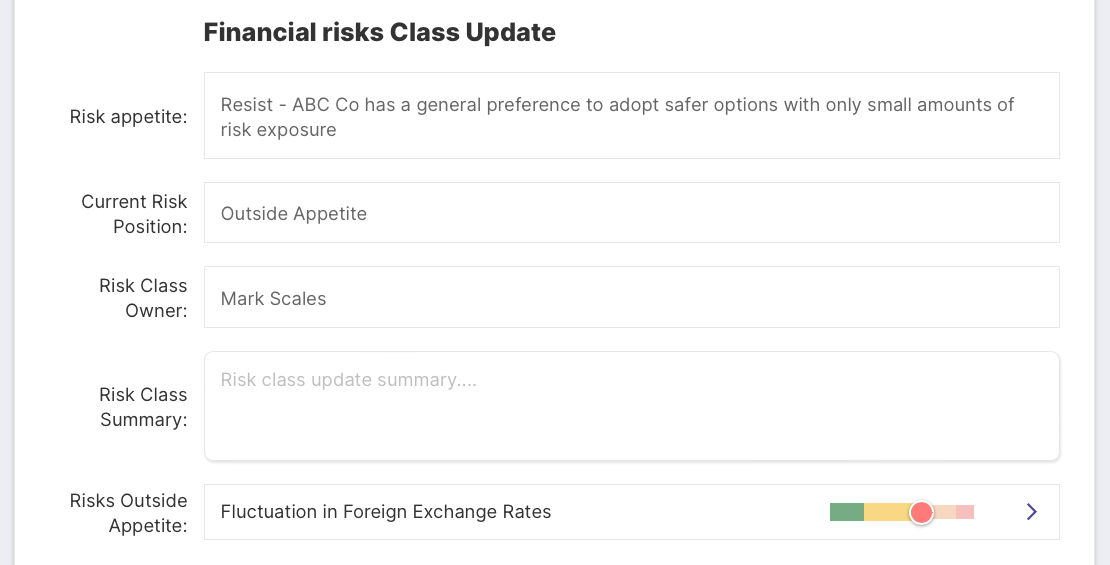1110x565 pixels.
Task: Open the Fluctuation in Foreign Exchange Rates risk
Action: [631, 512]
